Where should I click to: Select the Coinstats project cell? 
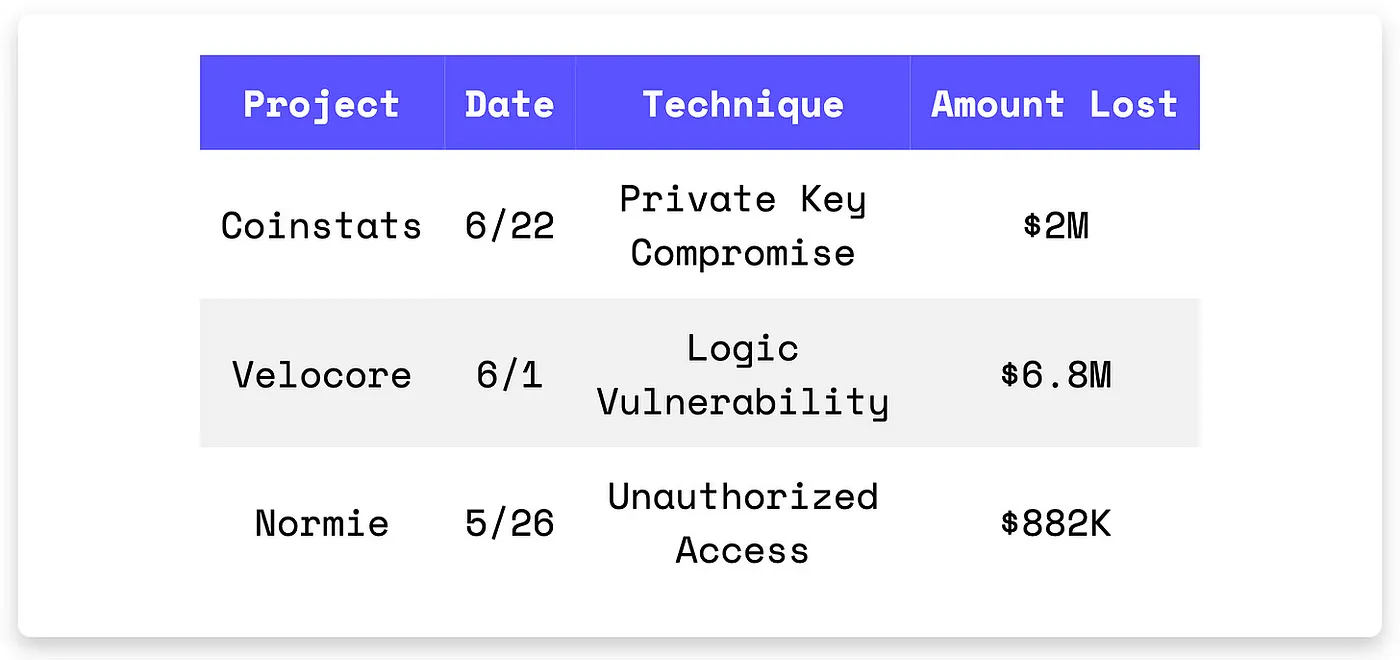pos(322,225)
